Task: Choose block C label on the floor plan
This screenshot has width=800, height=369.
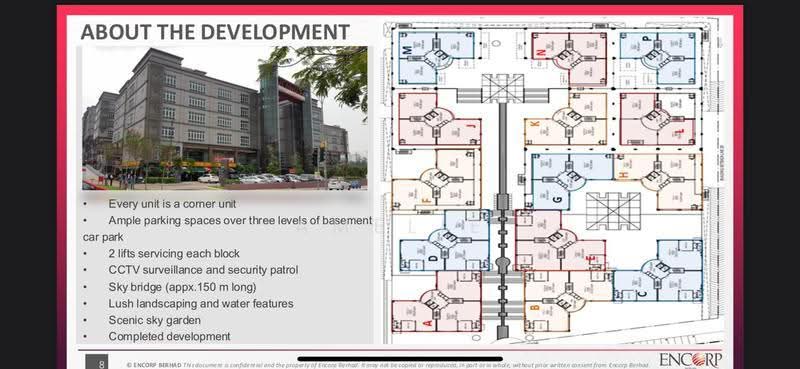Action: click(x=643, y=293)
